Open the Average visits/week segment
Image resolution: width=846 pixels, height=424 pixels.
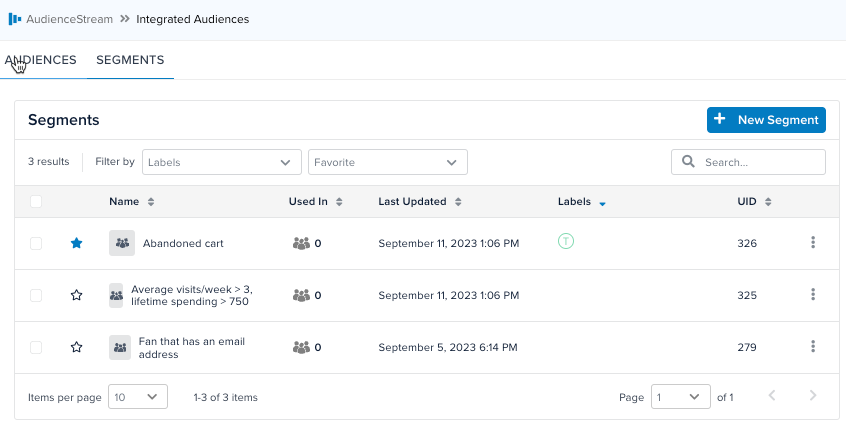(x=191, y=295)
